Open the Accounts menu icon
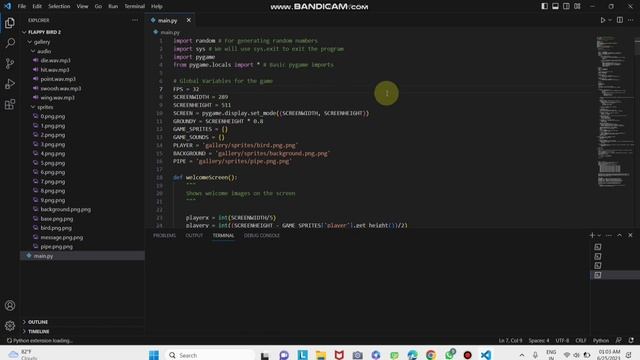 (x=10, y=305)
